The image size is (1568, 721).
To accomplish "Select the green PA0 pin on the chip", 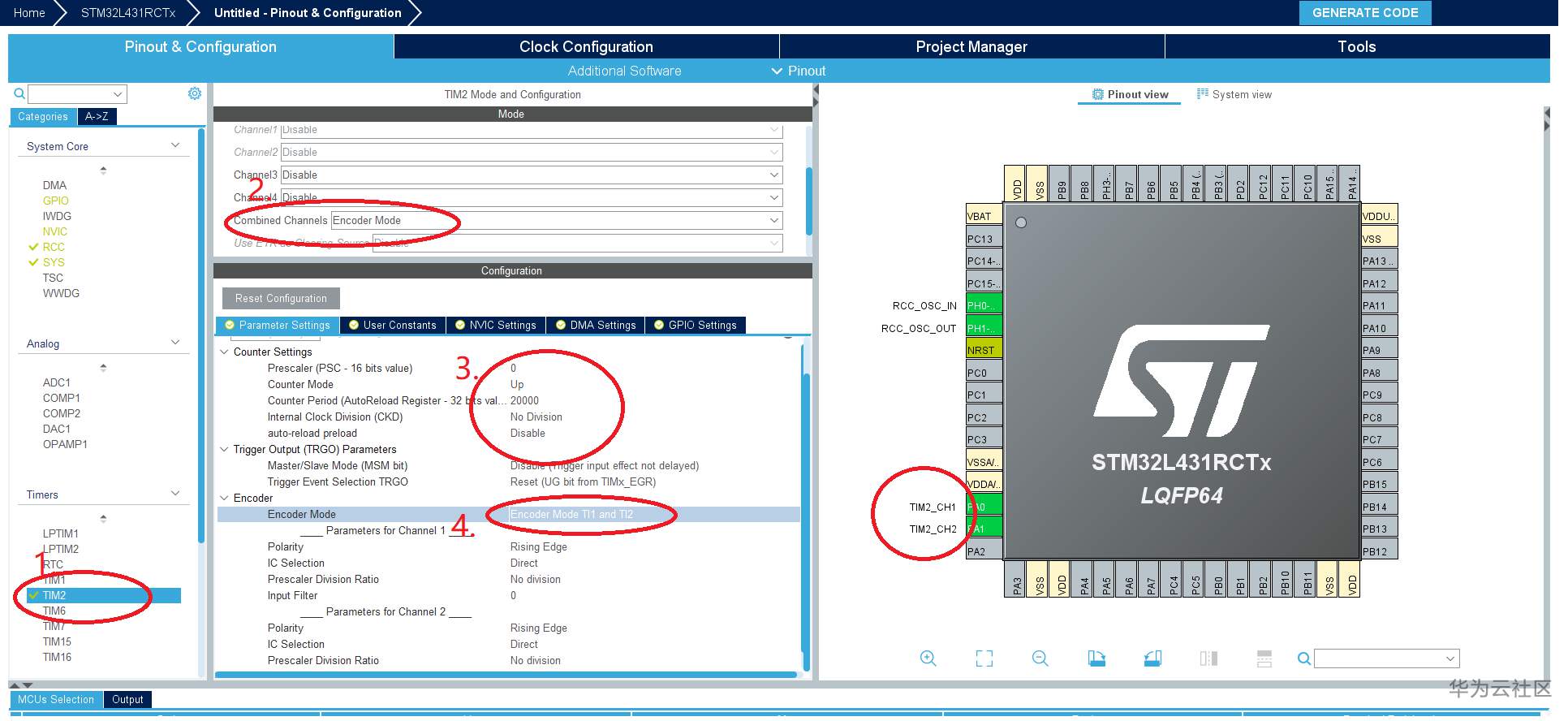I will click(x=984, y=507).
